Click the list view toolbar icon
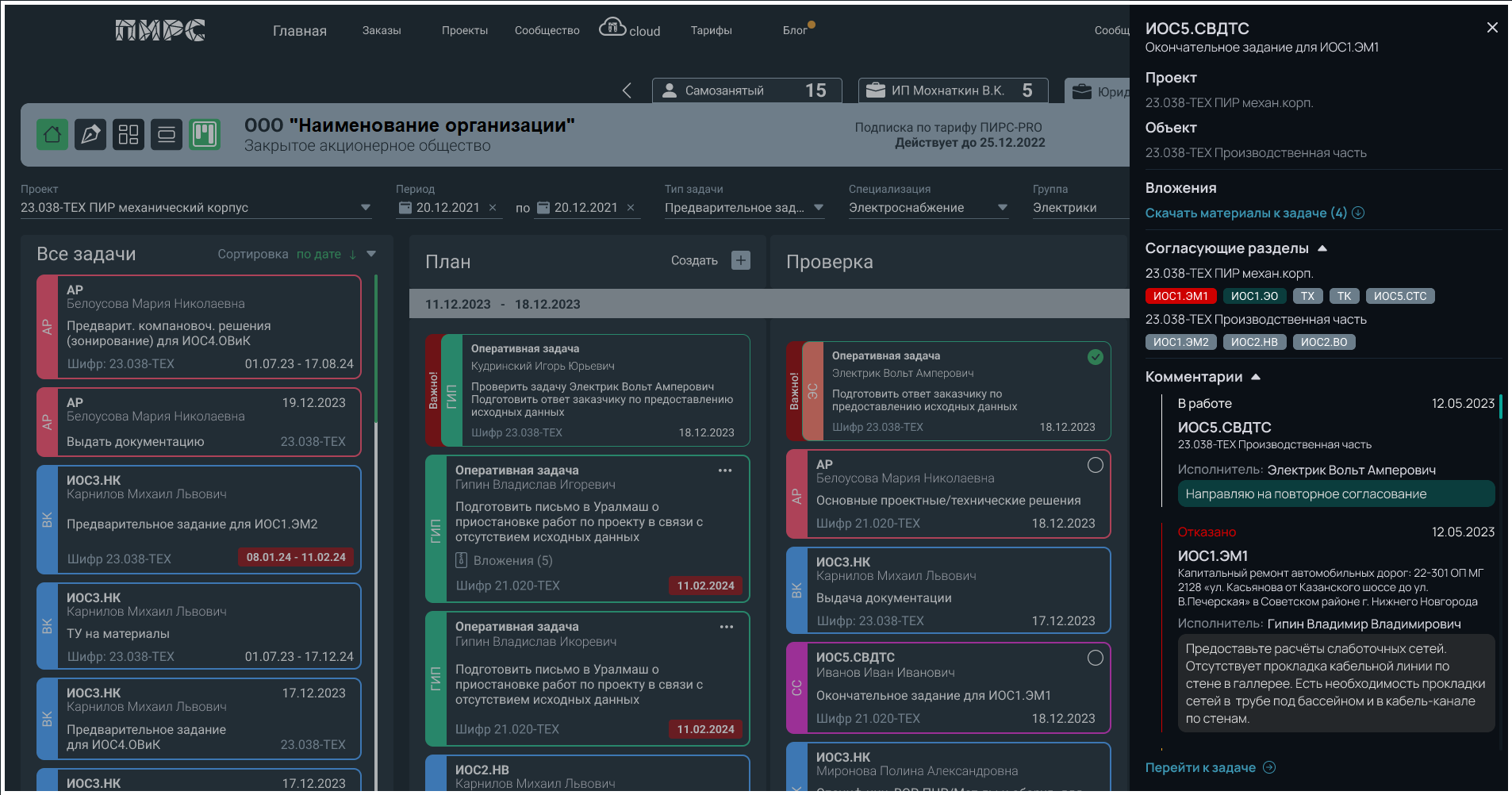This screenshot has height=795, width=1512. click(167, 135)
